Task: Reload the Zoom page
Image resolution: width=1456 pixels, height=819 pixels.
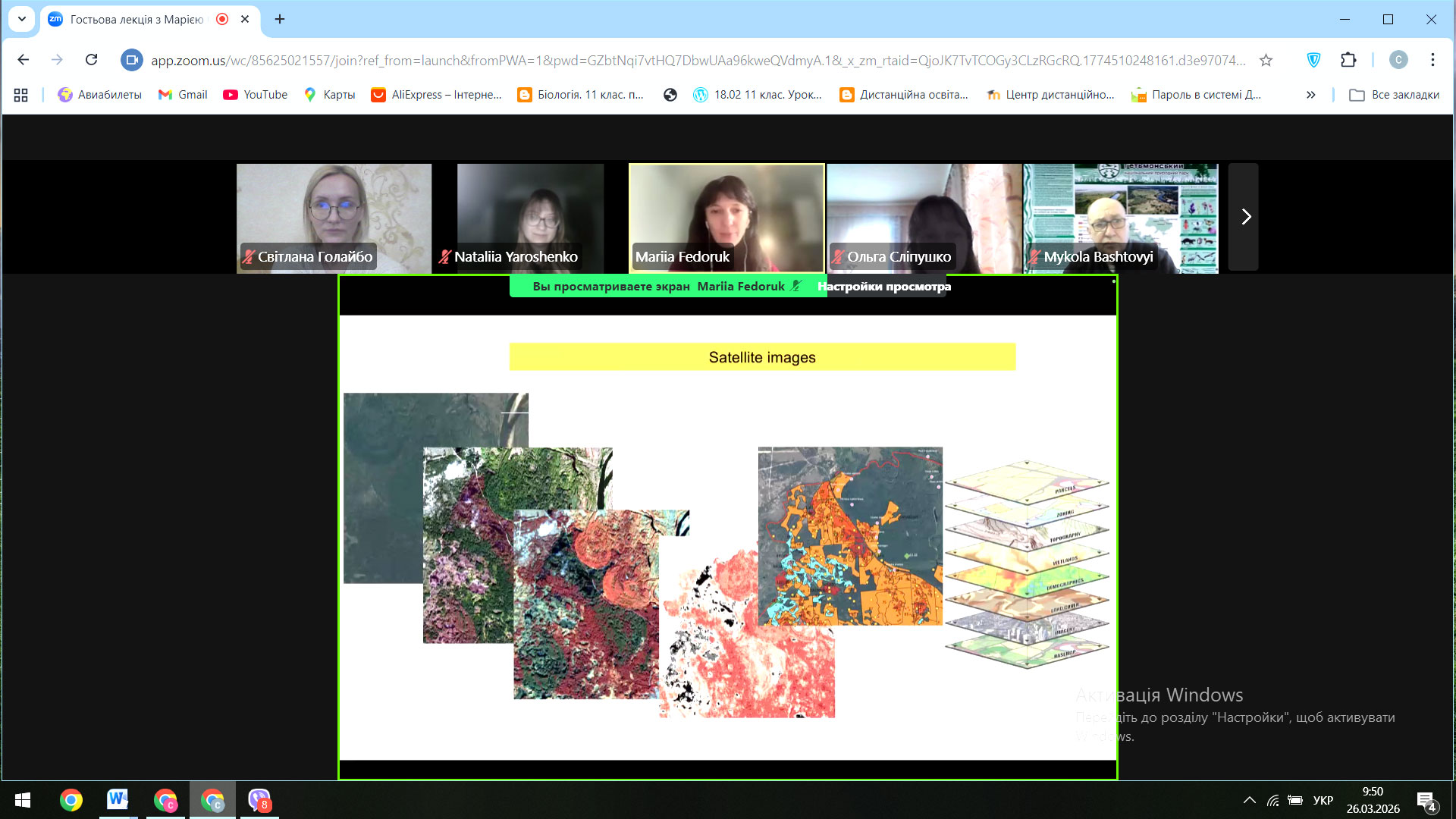Action: (91, 60)
